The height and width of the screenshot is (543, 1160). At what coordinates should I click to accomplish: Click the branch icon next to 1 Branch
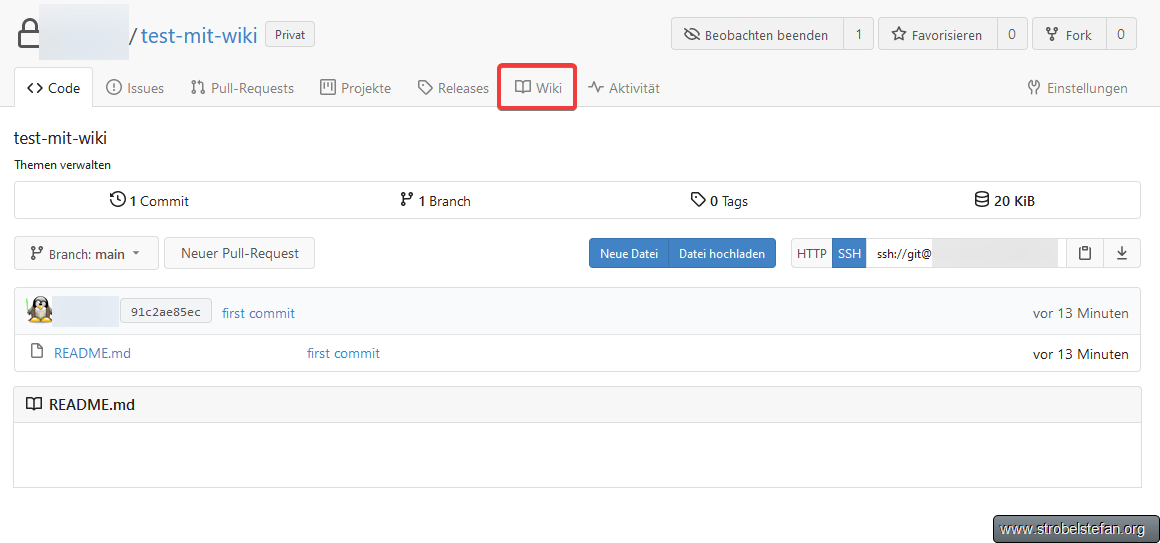pyautogui.click(x=406, y=200)
